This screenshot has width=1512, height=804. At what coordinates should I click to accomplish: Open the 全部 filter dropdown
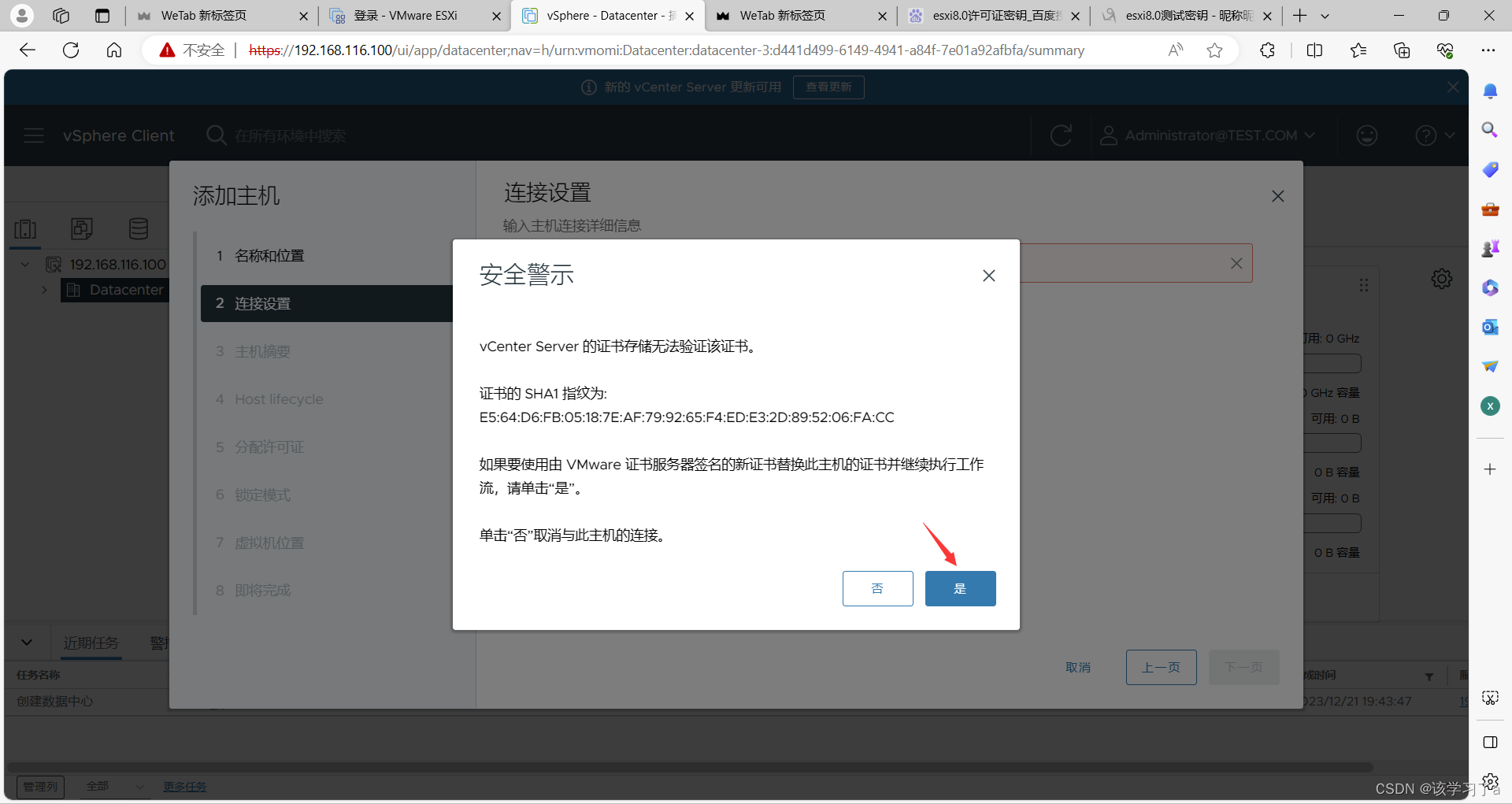(116, 787)
